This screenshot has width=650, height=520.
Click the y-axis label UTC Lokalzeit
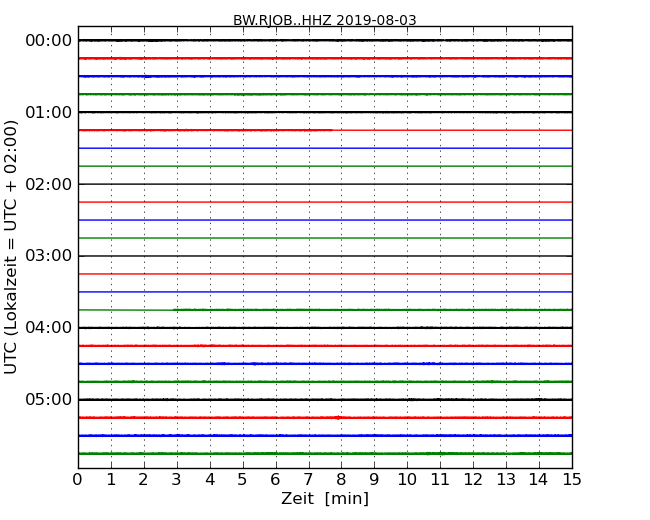point(11,247)
